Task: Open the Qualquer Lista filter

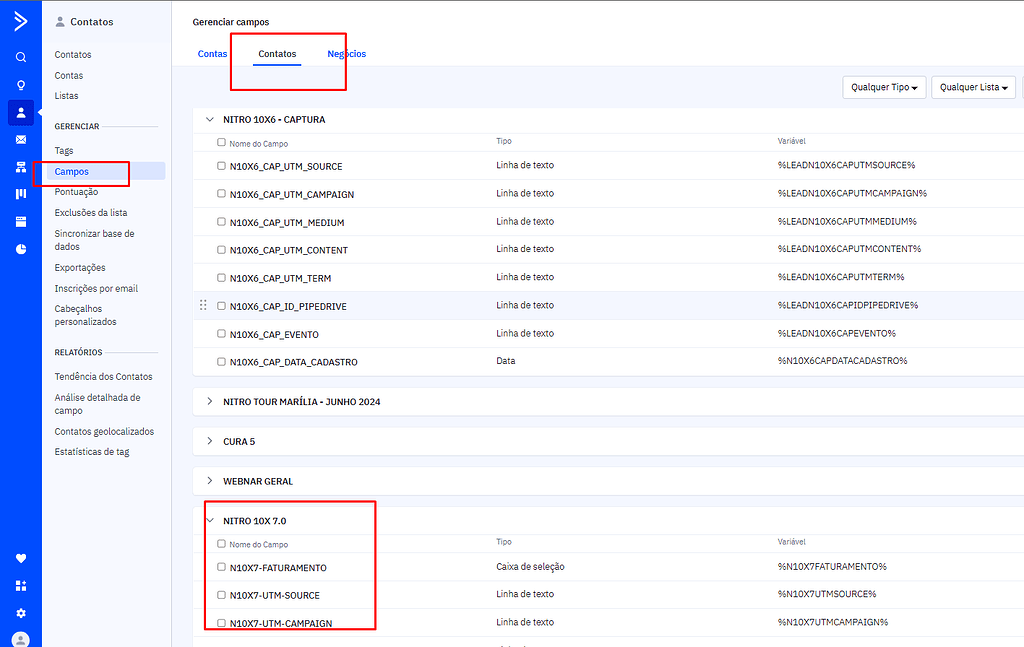Action: 972,87
